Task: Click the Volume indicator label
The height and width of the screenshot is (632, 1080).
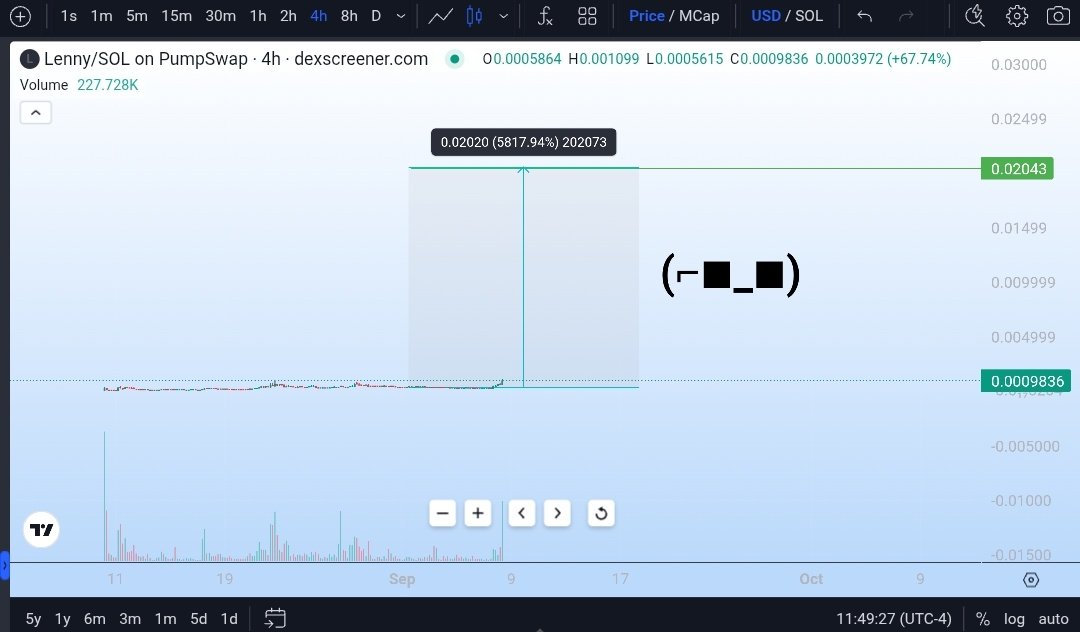Action: [44, 85]
